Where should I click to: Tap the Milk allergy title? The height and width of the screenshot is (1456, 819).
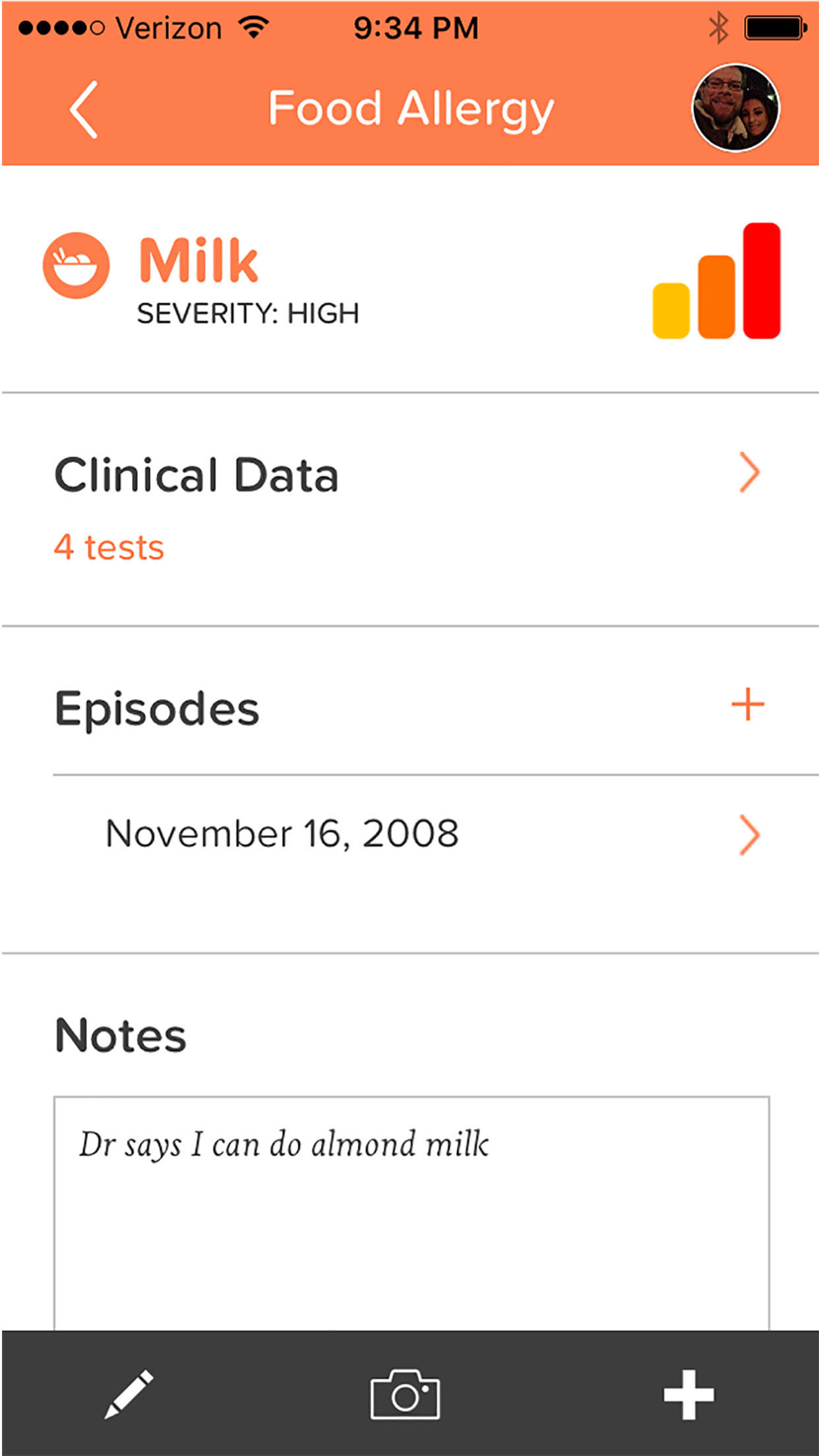click(x=198, y=261)
